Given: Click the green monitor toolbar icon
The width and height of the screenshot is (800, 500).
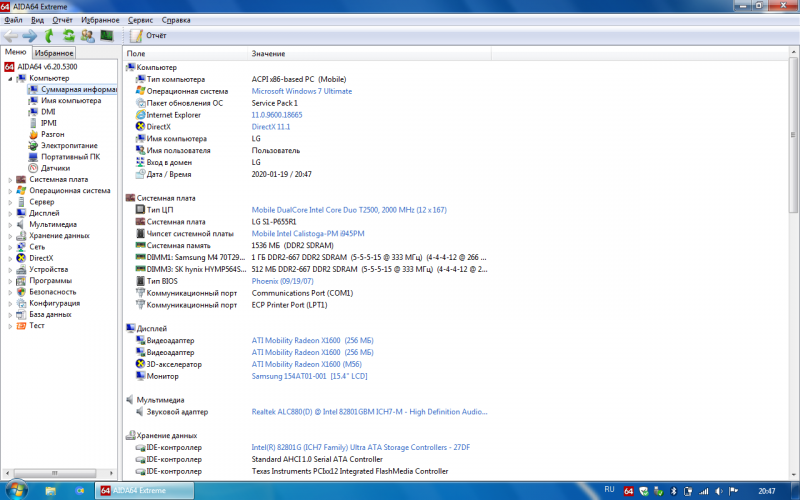Looking at the screenshot, I should point(107,36).
